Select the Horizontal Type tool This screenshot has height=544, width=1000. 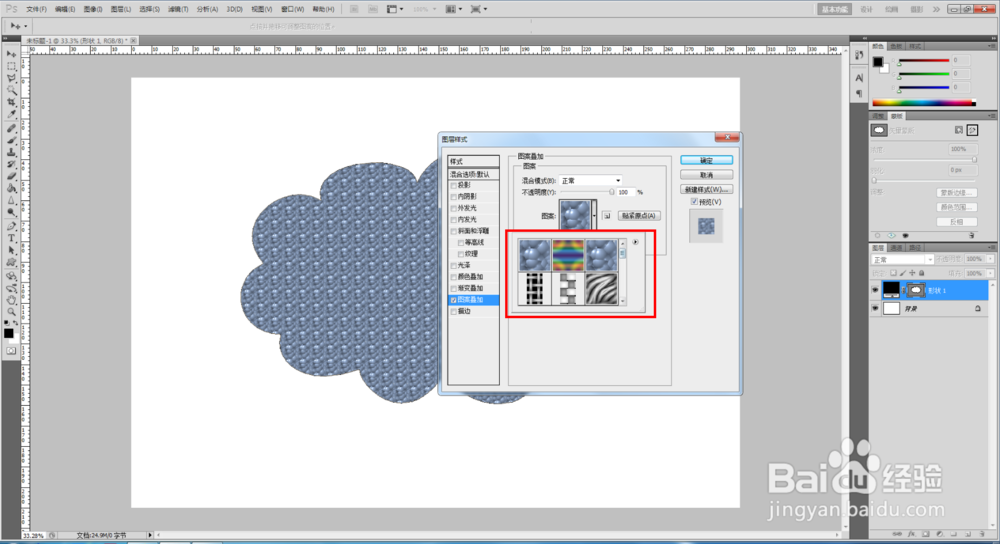click(11, 239)
